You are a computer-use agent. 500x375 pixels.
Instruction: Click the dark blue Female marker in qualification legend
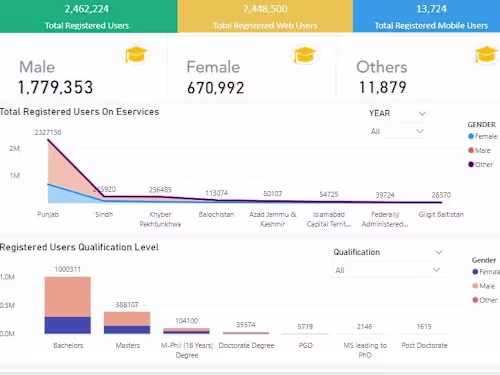pyautogui.click(x=475, y=272)
